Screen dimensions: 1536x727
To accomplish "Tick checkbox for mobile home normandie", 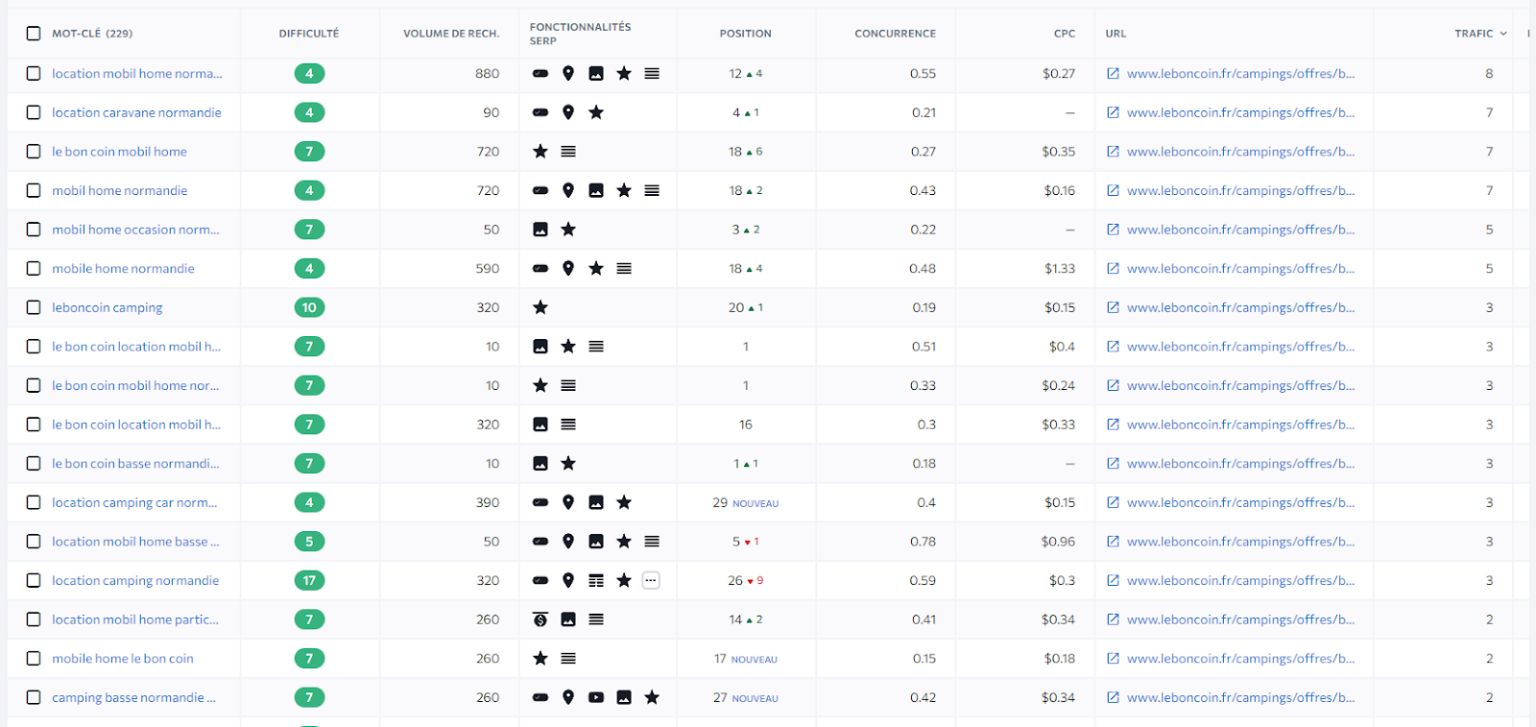I will 34,269.
